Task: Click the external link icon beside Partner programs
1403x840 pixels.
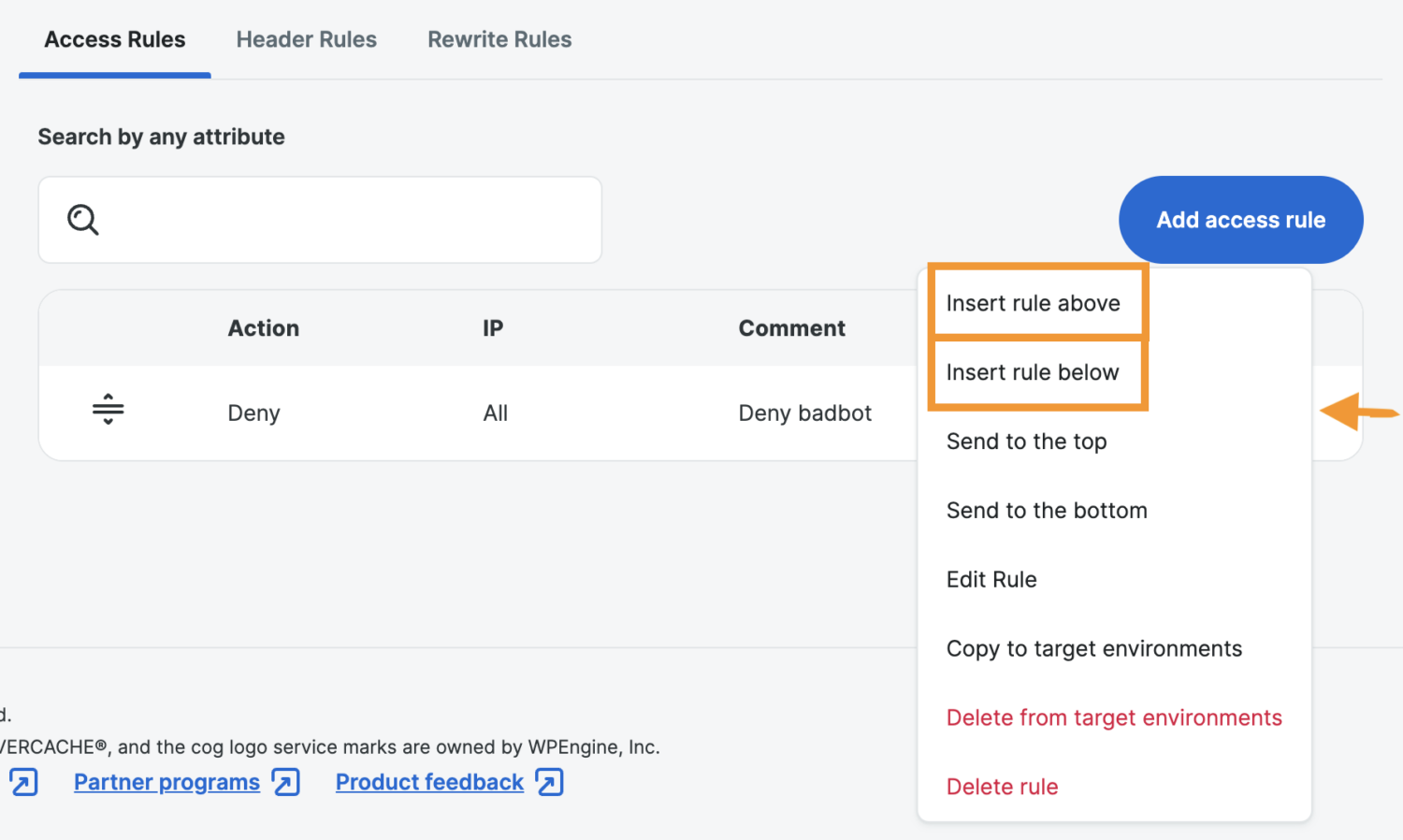Action: pyautogui.click(x=286, y=782)
